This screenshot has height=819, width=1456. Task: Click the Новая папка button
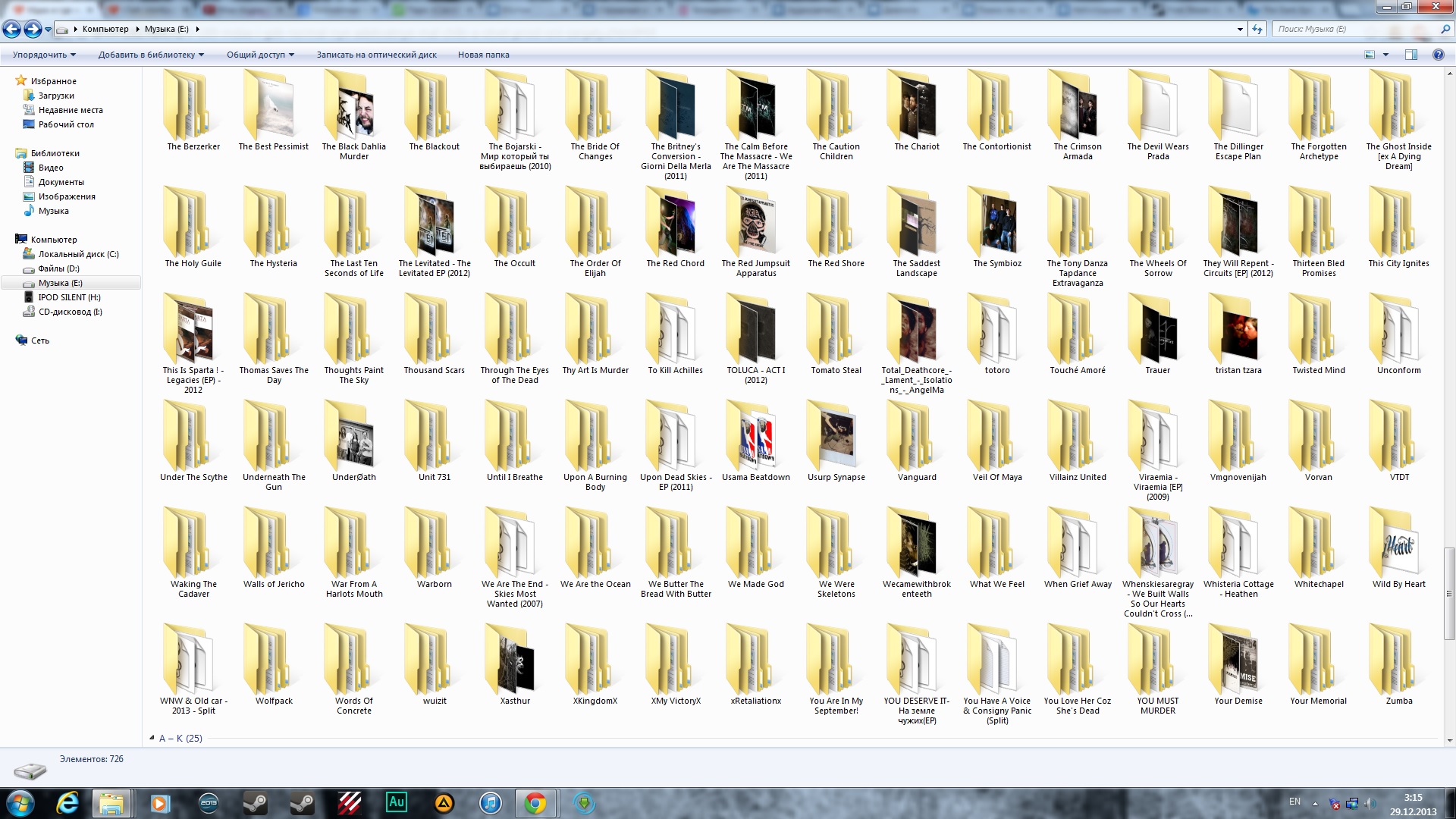pos(483,55)
